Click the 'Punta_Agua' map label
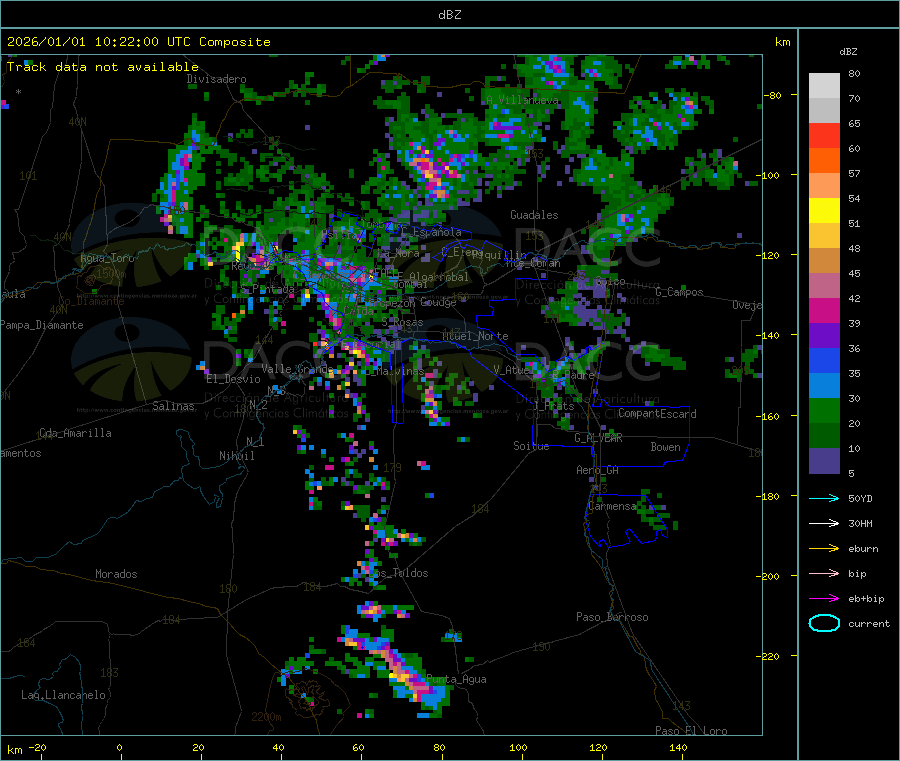This screenshot has width=900, height=761. (x=456, y=679)
